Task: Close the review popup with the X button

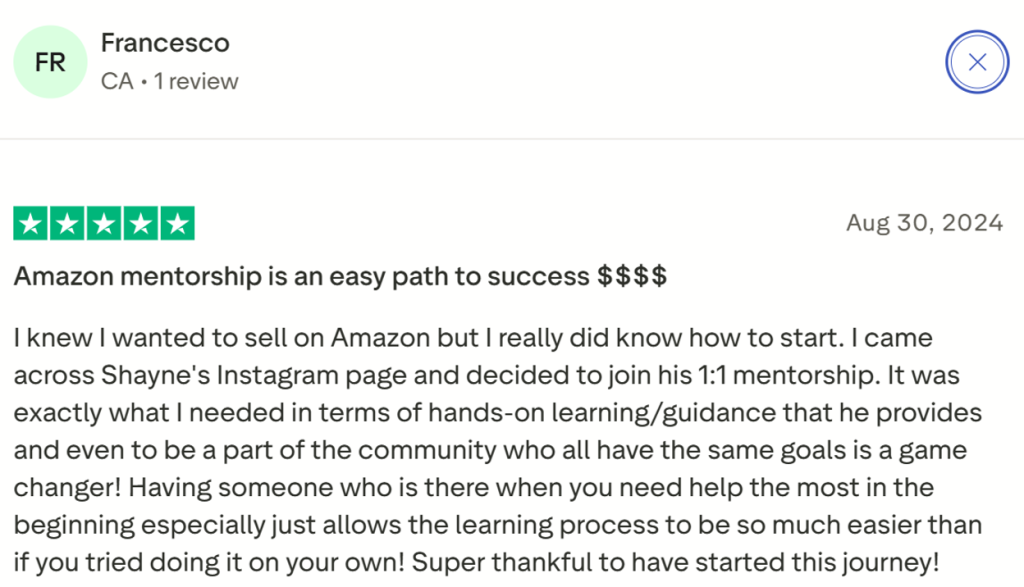Action: coord(977,61)
